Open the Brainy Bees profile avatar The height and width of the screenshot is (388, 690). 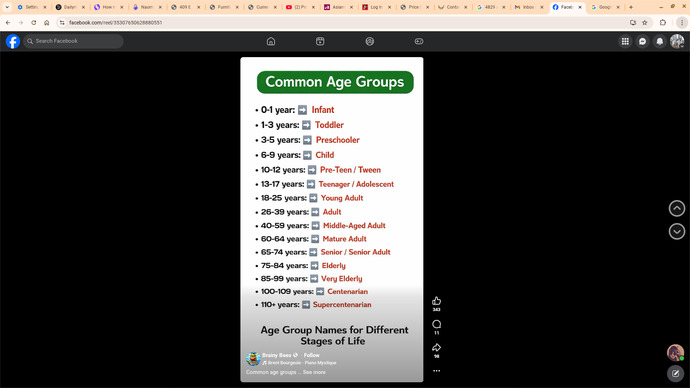point(253,359)
